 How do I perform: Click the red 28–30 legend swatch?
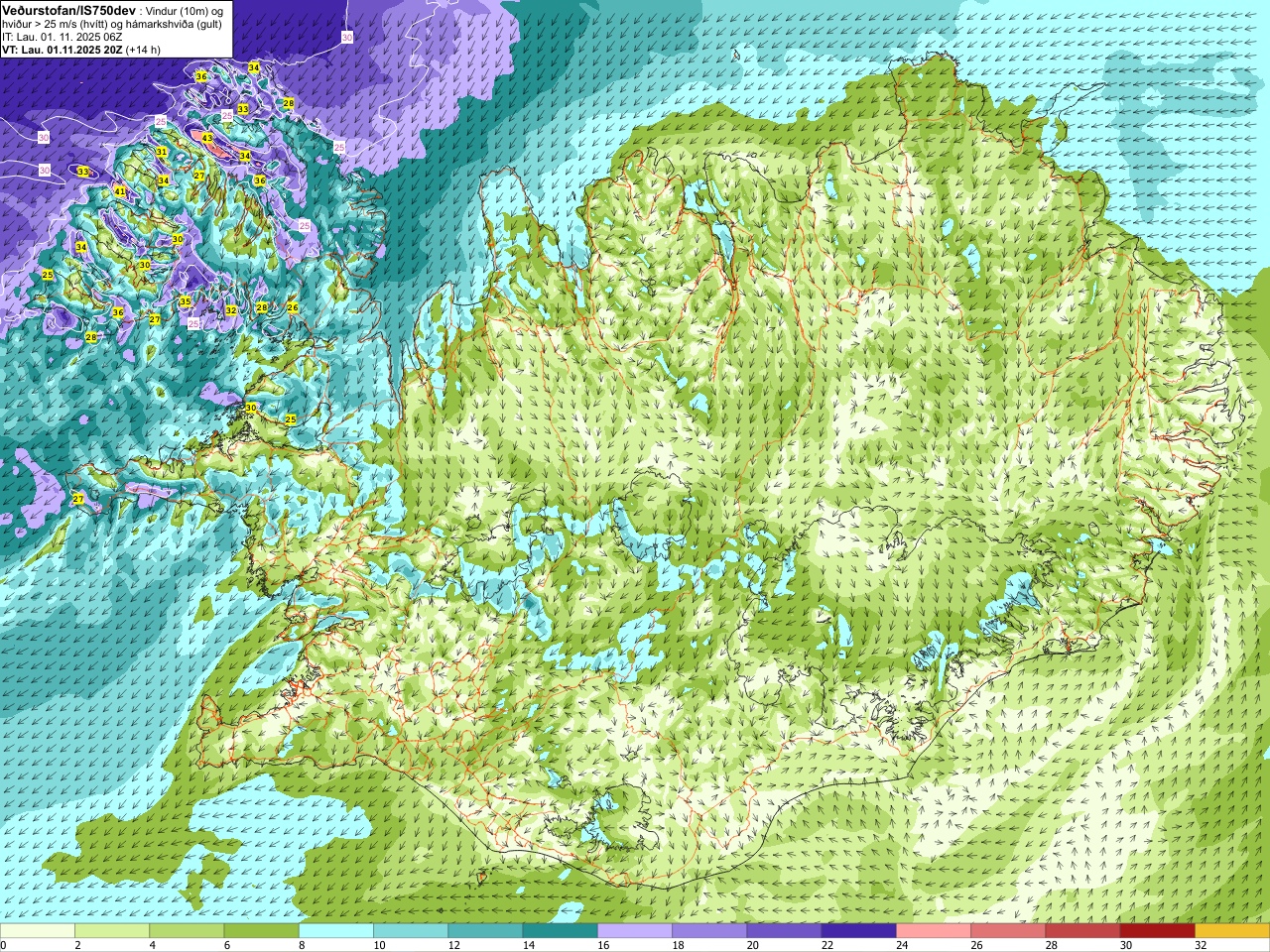[1082, 931]
